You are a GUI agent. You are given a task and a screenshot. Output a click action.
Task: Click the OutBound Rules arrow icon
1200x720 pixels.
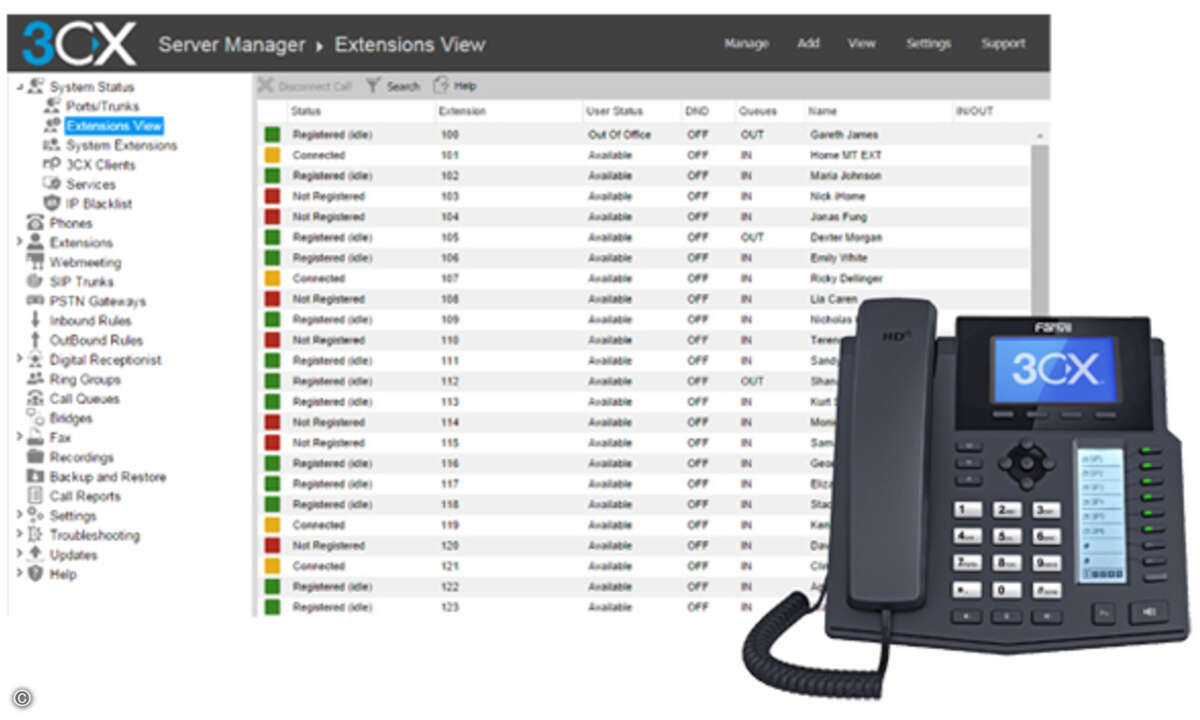[36, 340]
